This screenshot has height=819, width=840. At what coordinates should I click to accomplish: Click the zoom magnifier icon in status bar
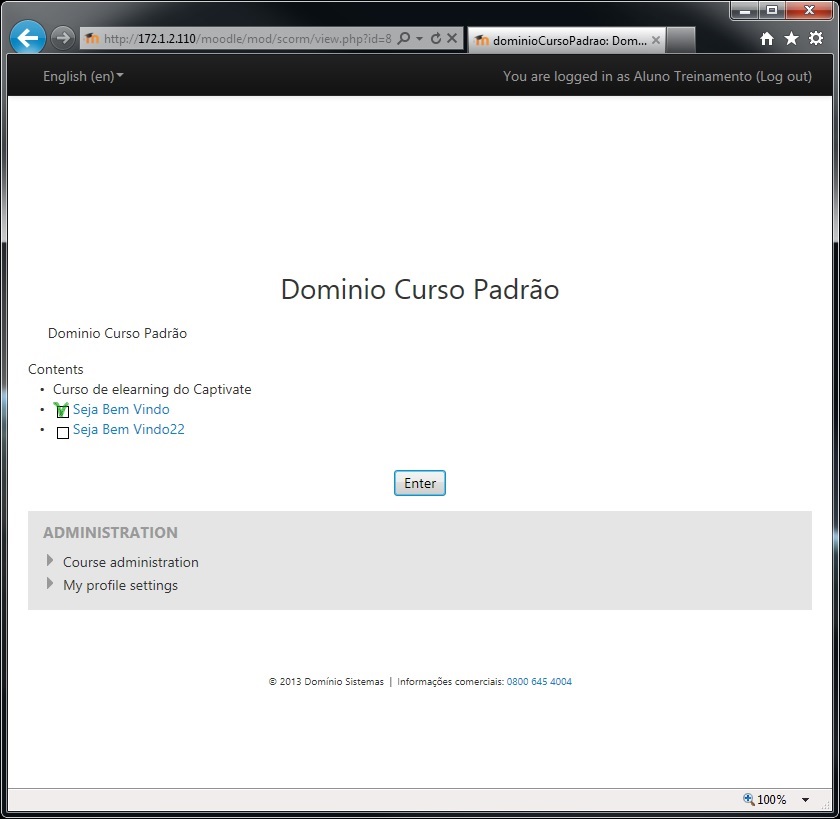click(748, 799)
